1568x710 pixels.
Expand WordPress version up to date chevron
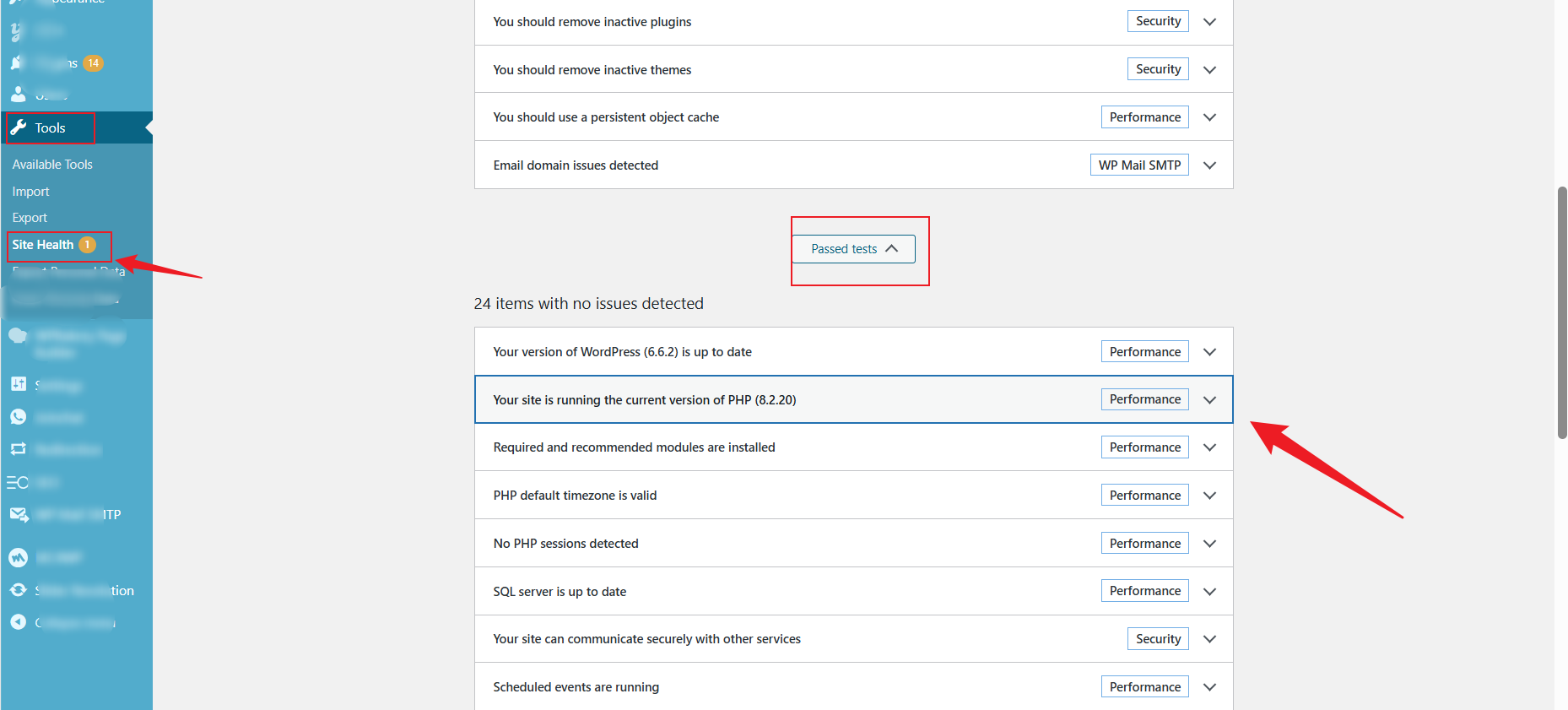tap(1209, 352)
